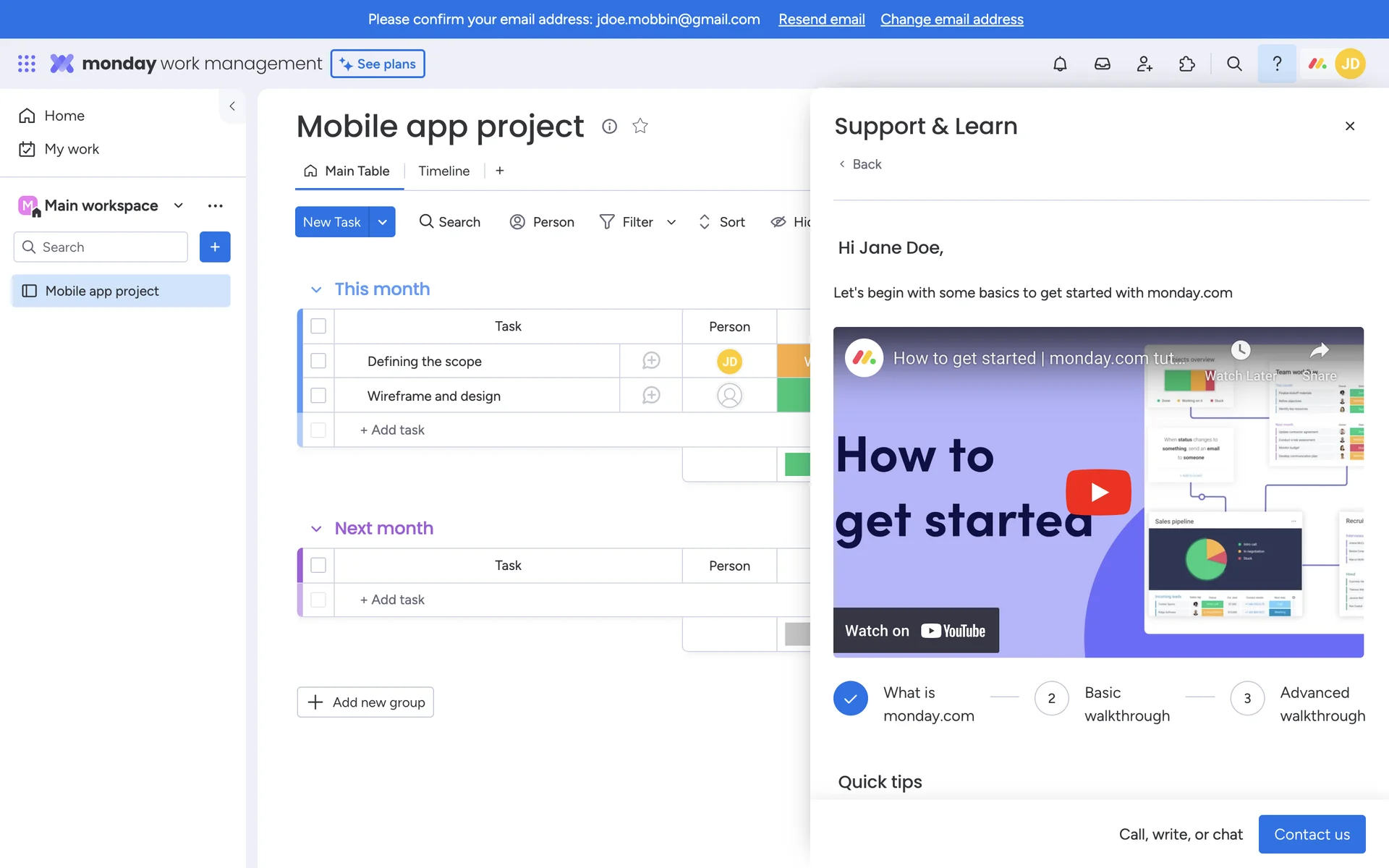
Task: Select all tasks in This month group
Action: (318, 326)
